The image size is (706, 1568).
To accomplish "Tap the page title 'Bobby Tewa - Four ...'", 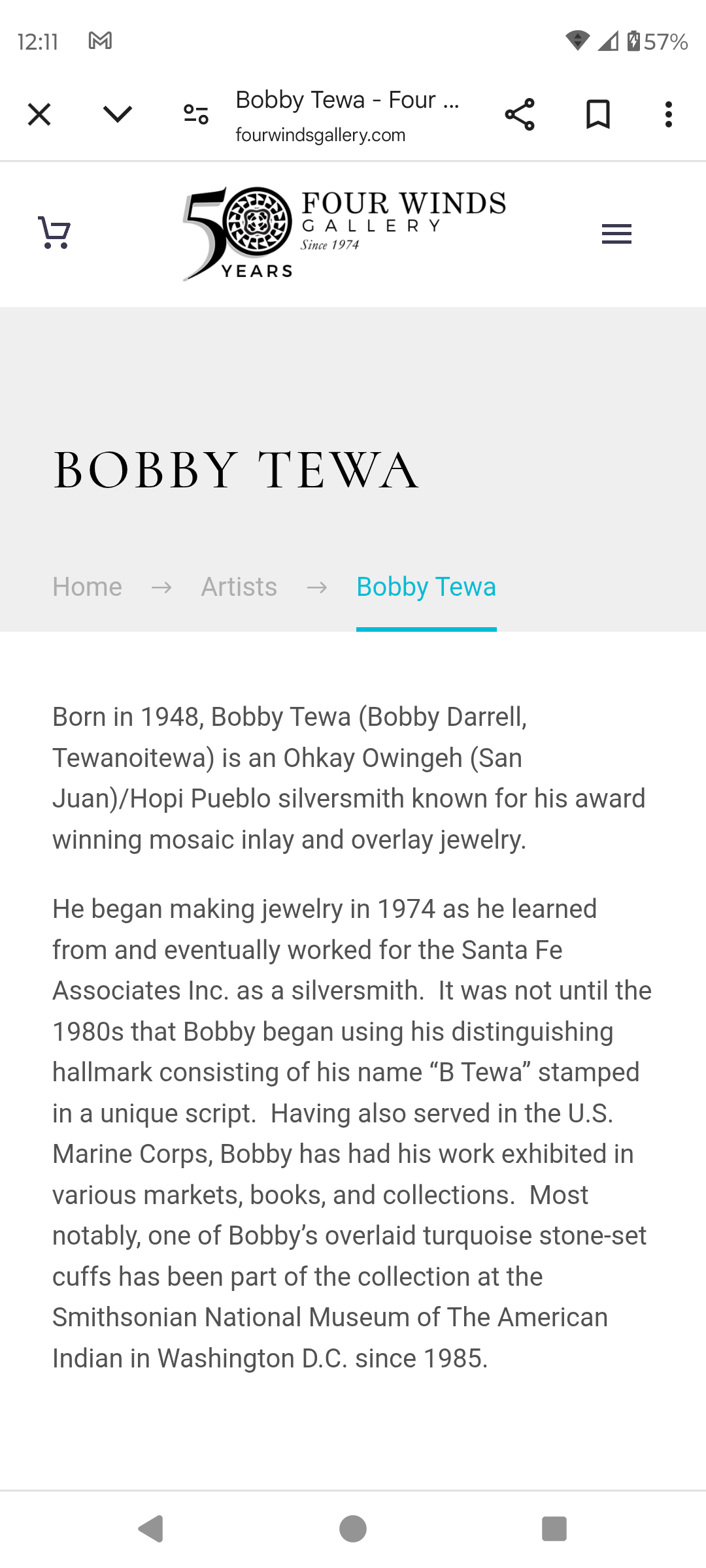I will pyautogui.click(x=347, y=100).
